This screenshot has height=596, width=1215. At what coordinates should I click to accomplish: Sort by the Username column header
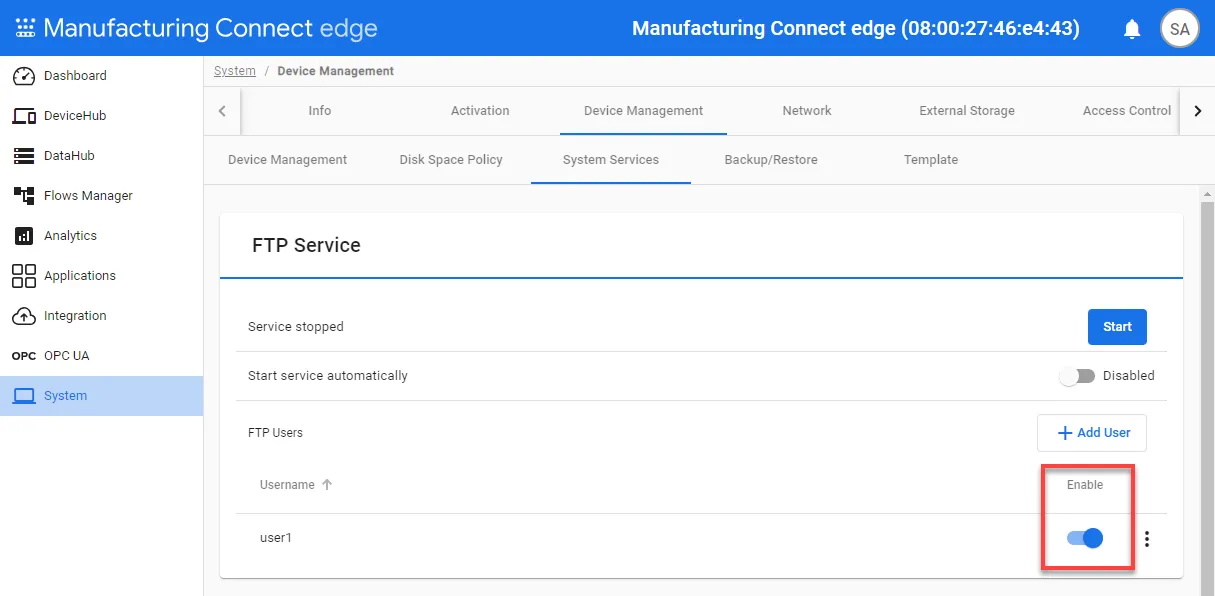287,485
